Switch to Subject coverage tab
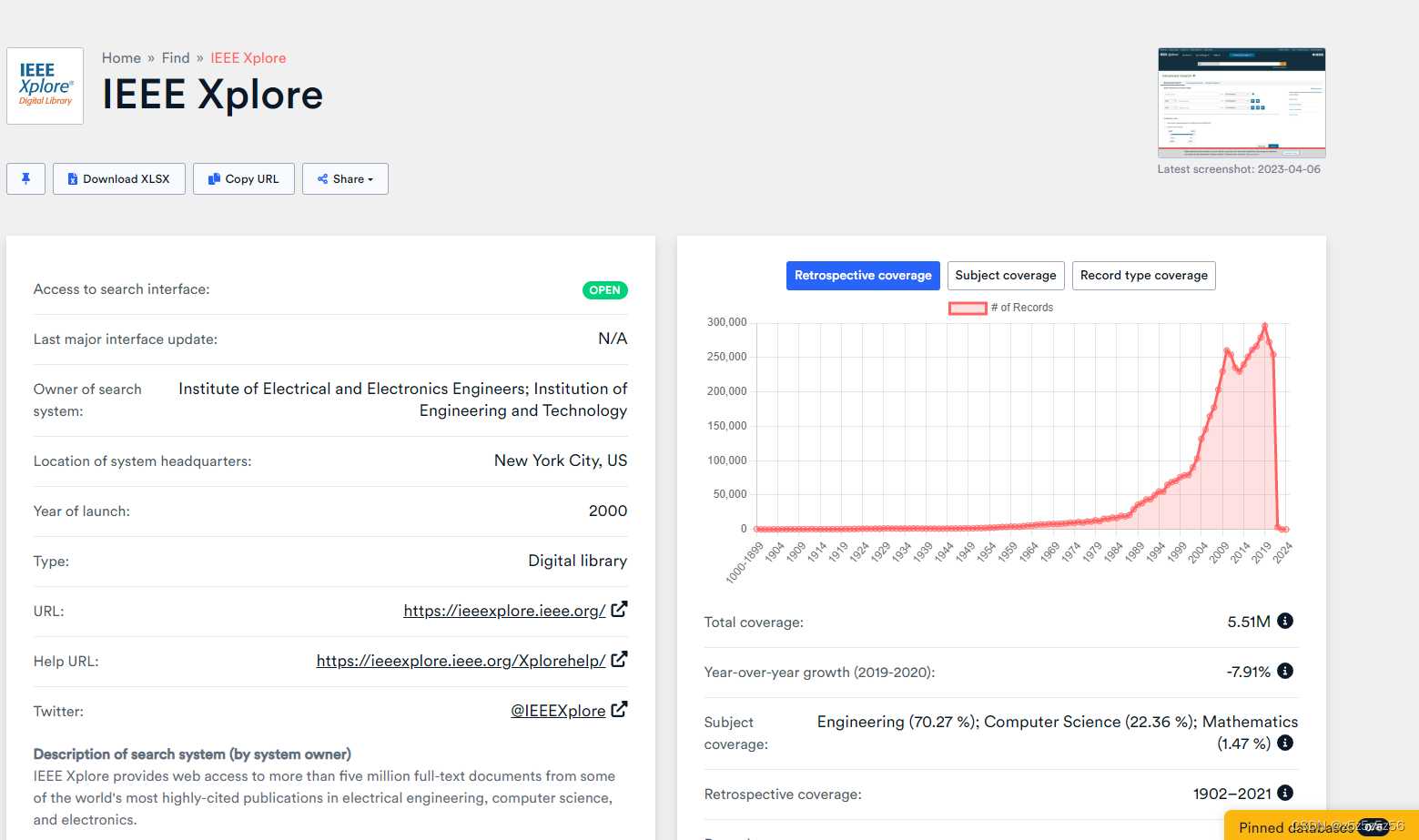The height and width of the screenshot is (840, 1419). (x=1006, y=276)
